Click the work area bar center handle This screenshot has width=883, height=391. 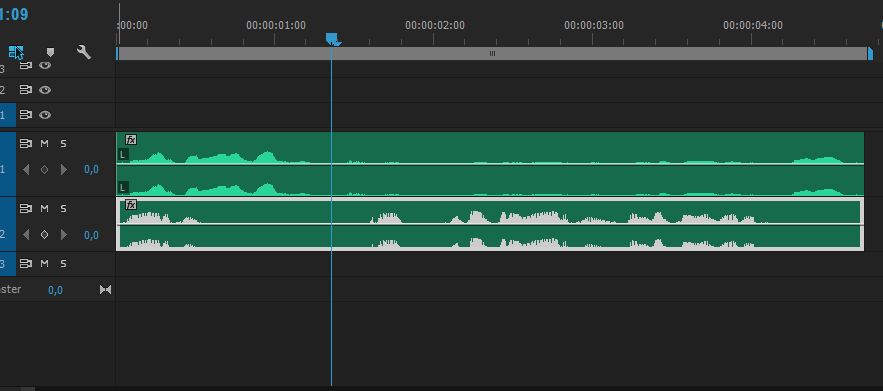[x=492, y=54]
